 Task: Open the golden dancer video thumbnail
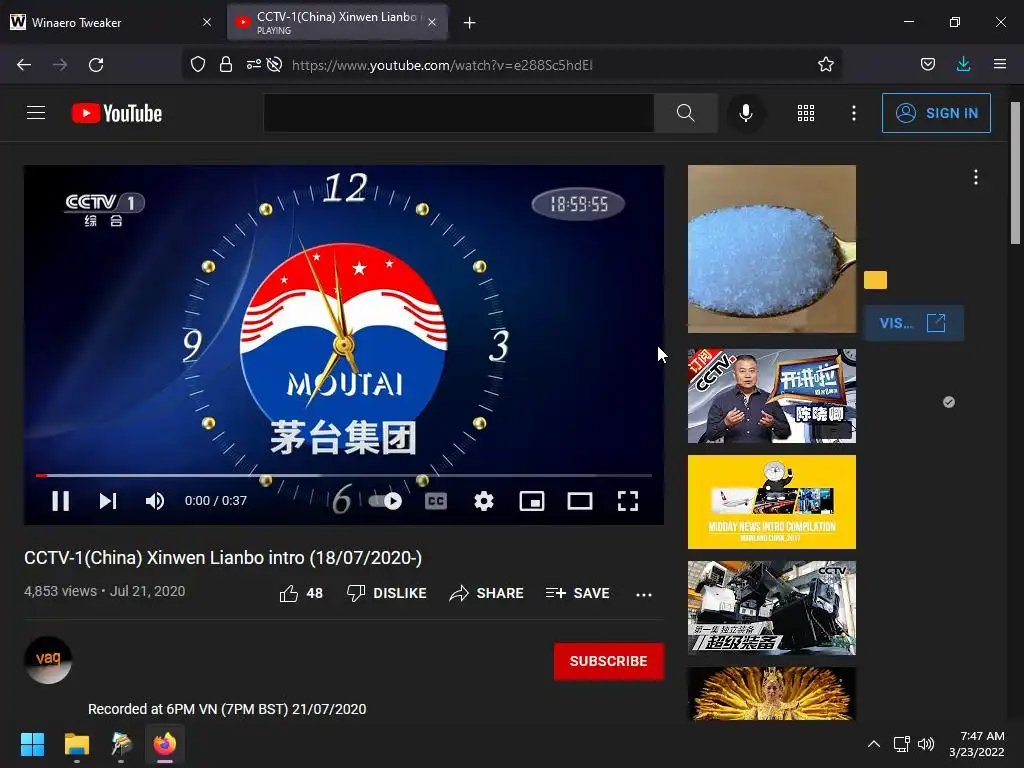tap(771, 693)
